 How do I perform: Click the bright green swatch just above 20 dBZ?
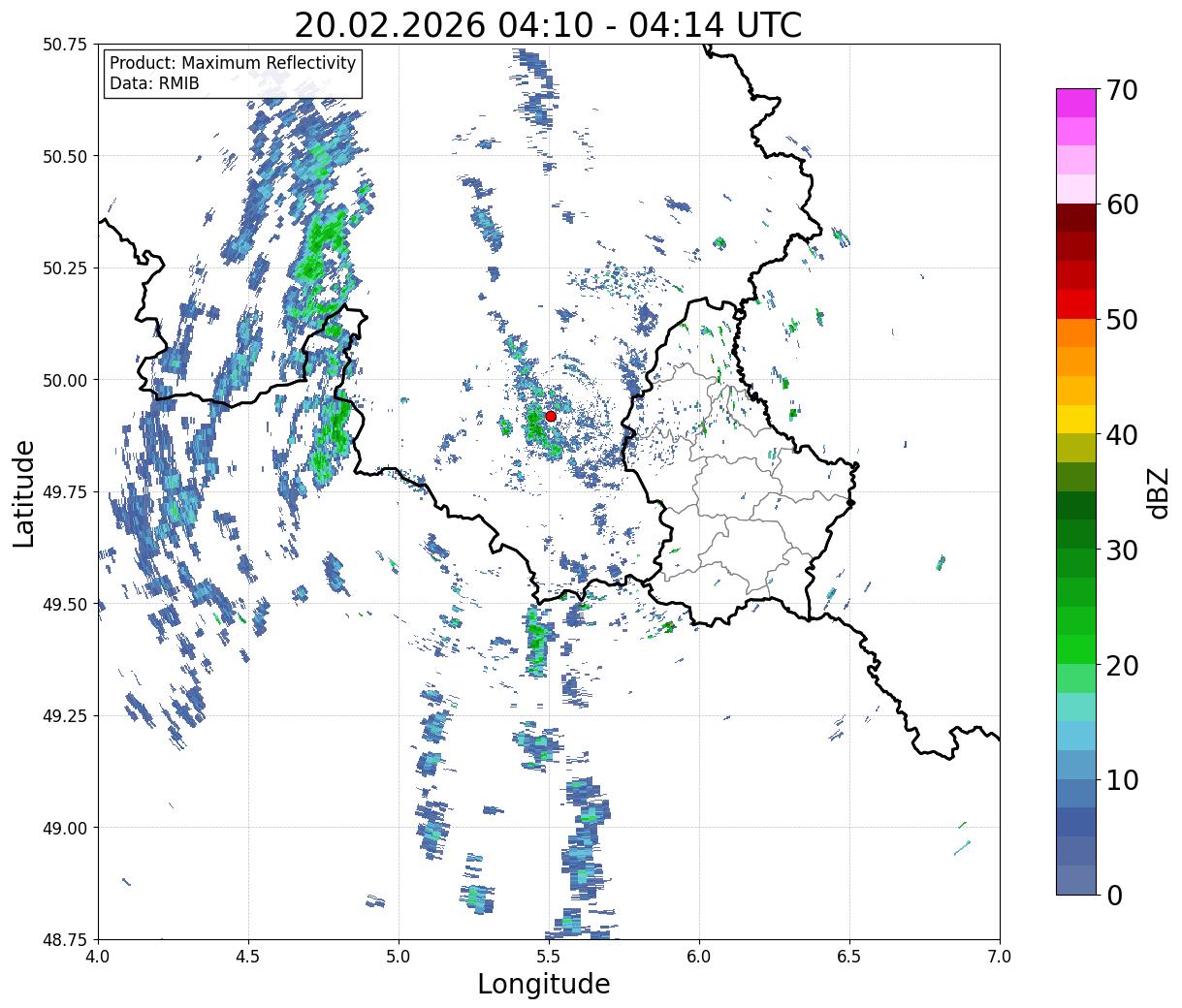pyautogui.click(x=1076, y=649)
